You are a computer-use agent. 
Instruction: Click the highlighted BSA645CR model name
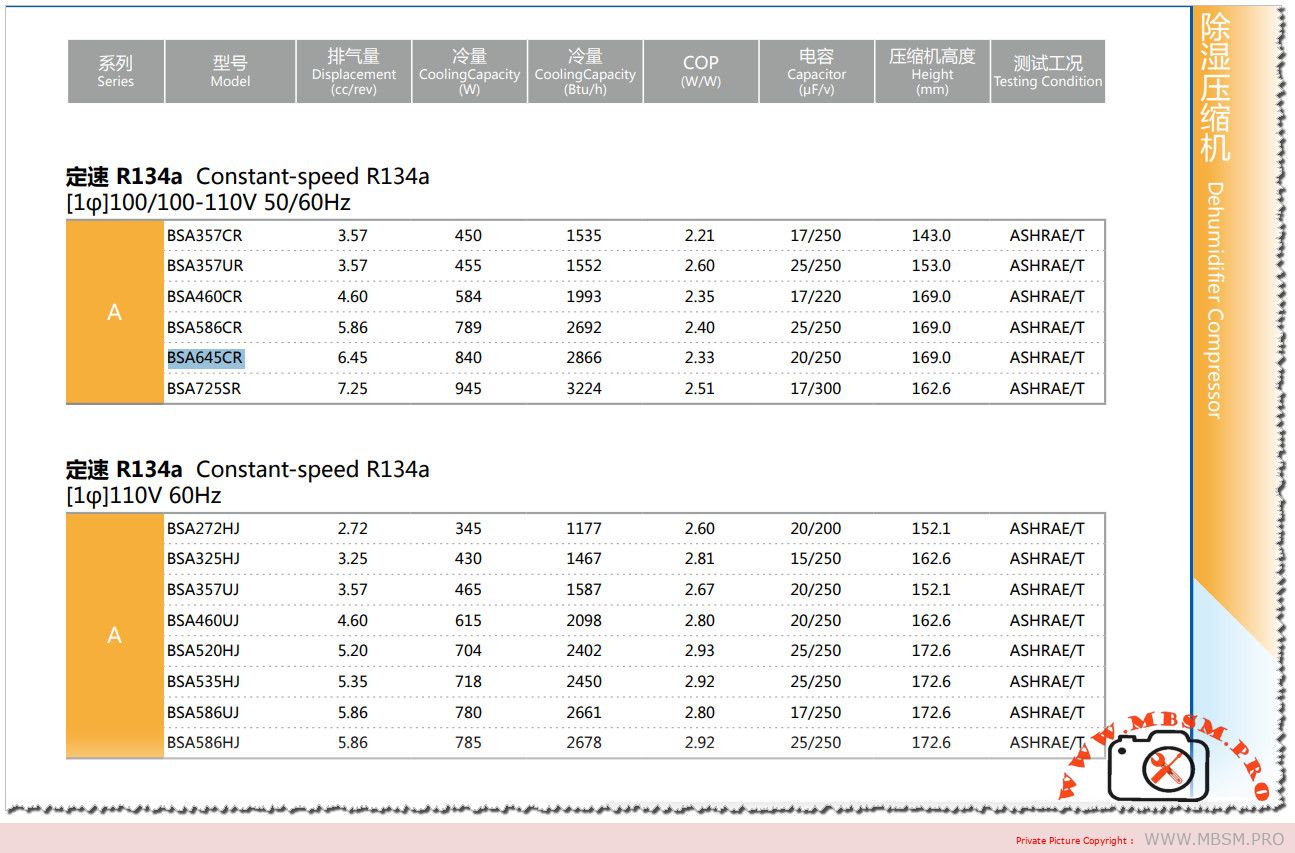coord(205,358)
